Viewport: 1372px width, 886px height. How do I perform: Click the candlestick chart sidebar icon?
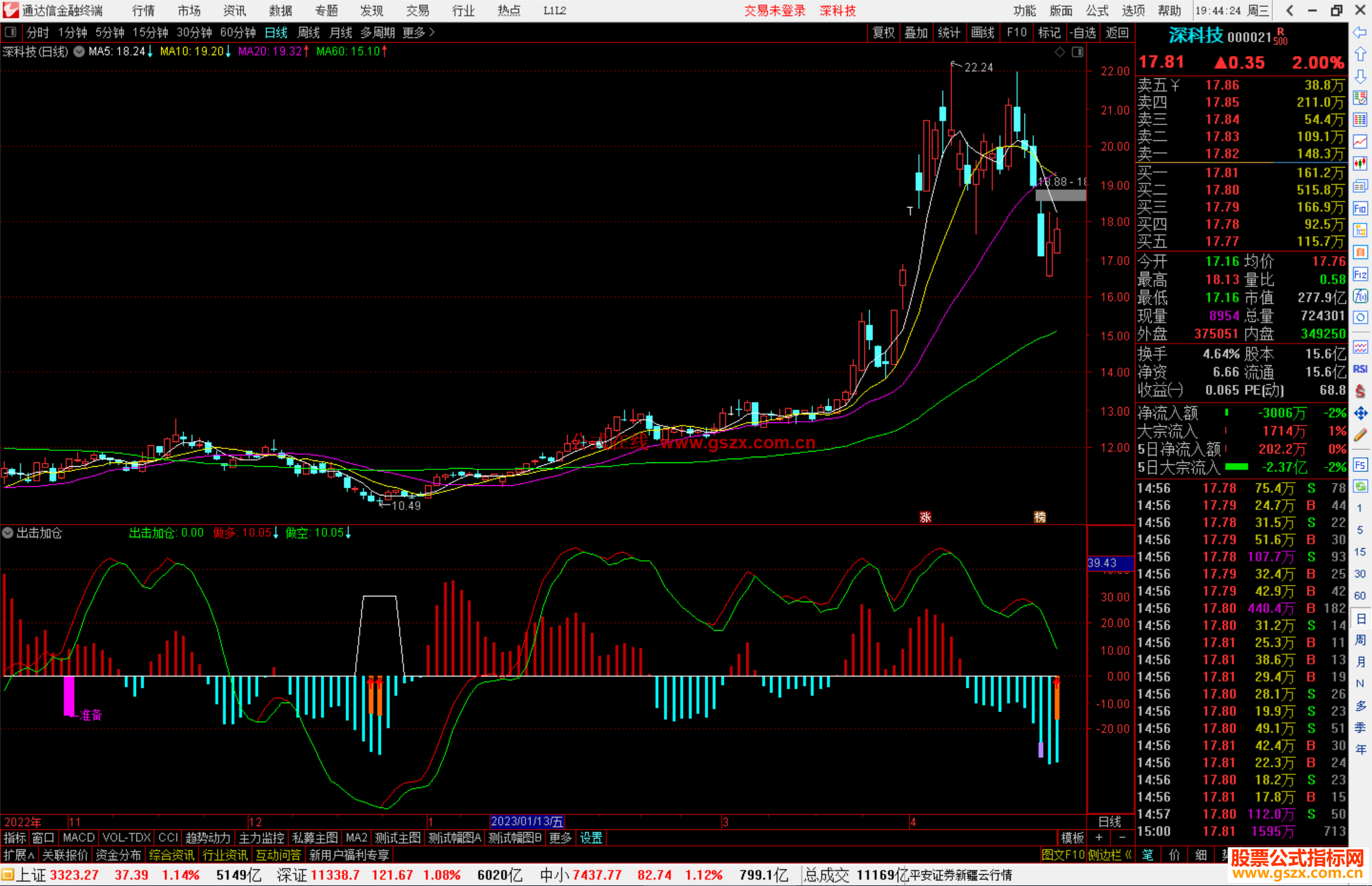1360,164
